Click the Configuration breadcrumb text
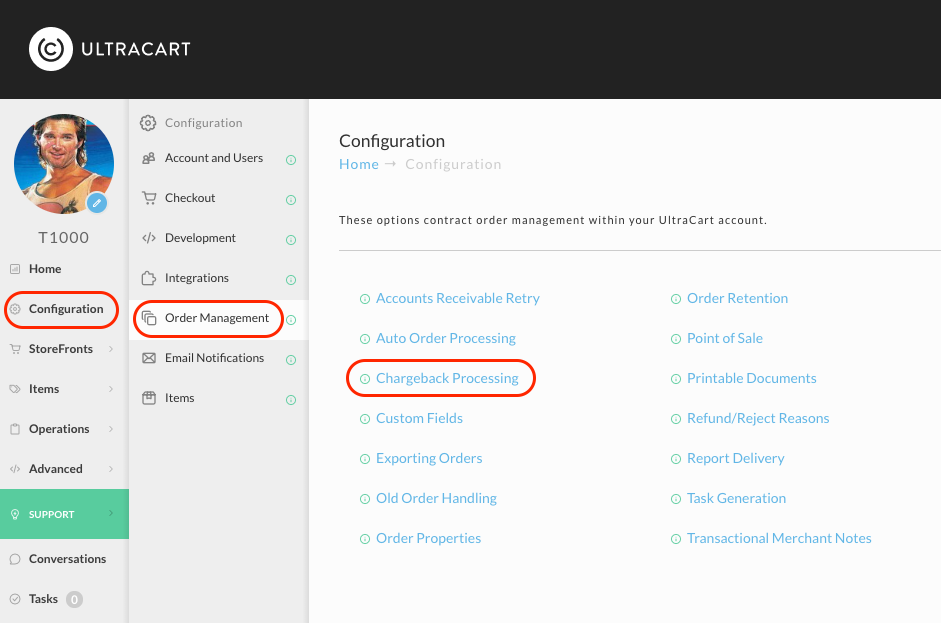 [x=453, y=164]
